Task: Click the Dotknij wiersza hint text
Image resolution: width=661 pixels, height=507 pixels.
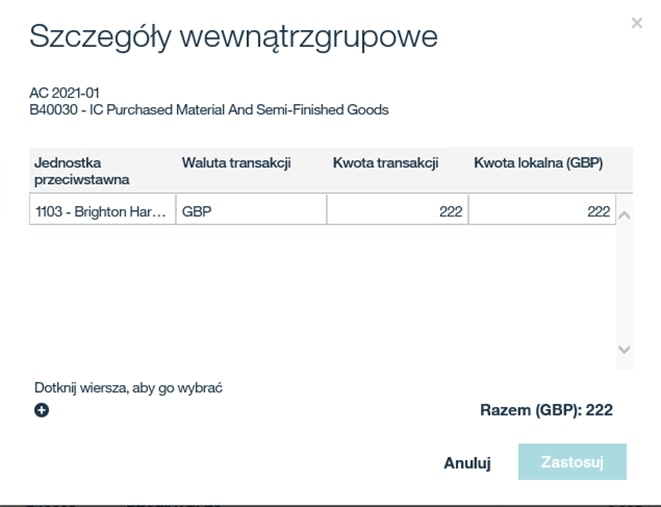Action: coord(127,387)
